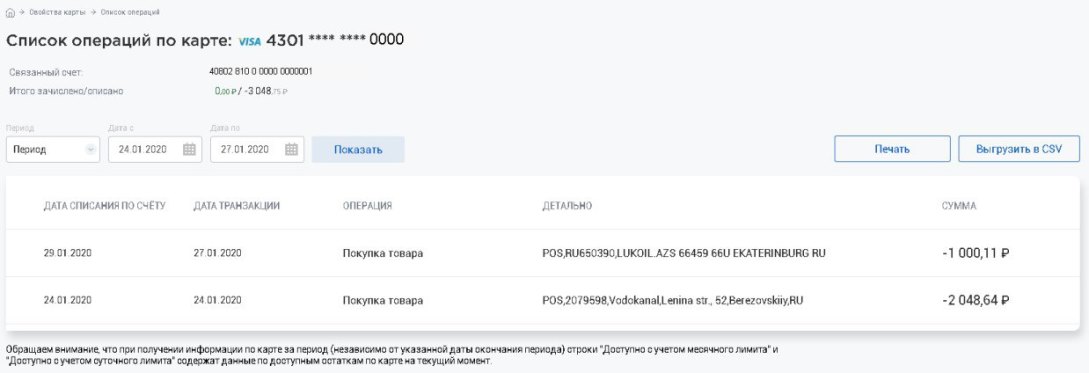Go to home via breadcrumb house icon
Viewport: 1089px width, 373px height.
[x=10, y=13]
